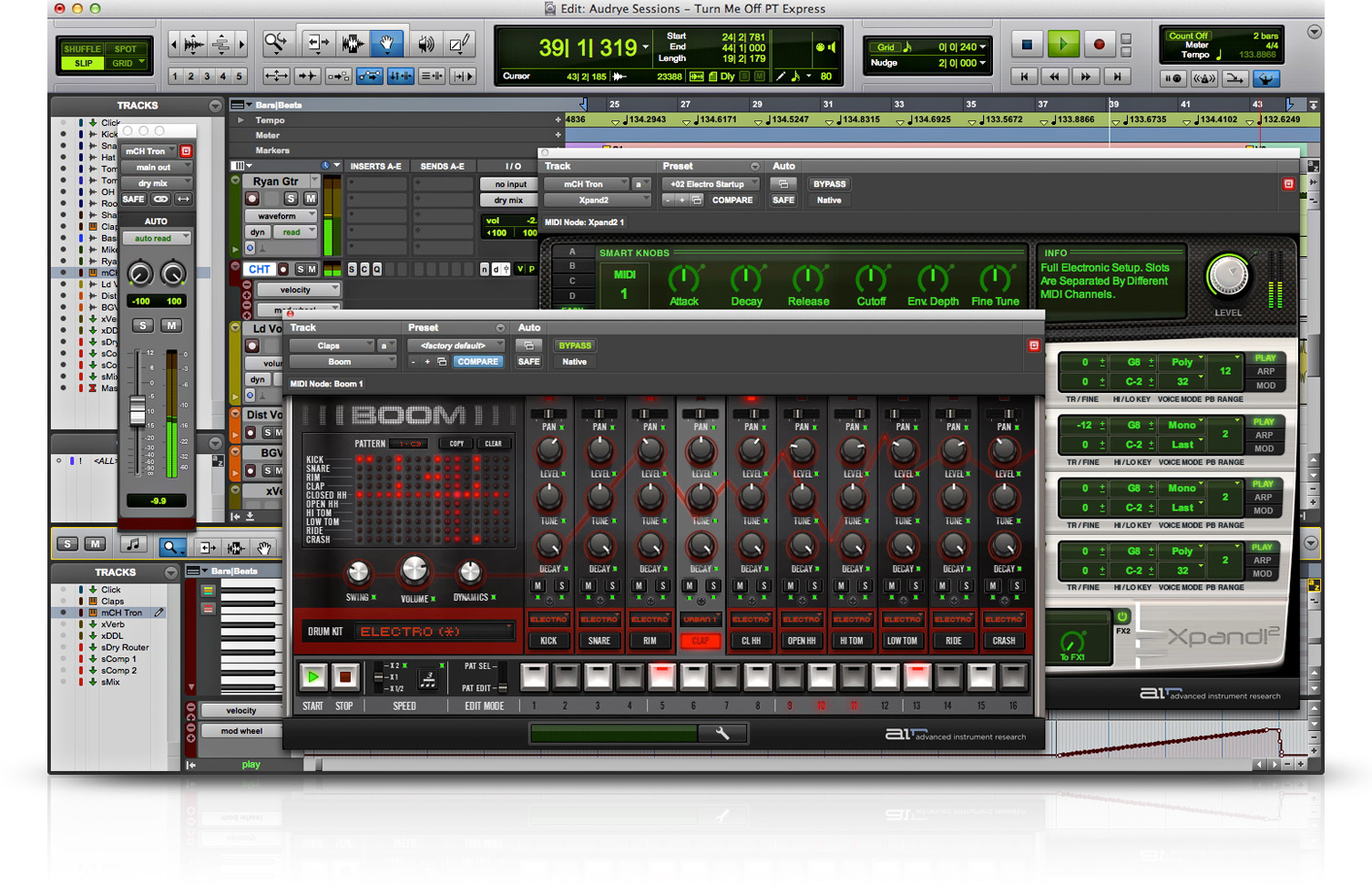Click the Link Timeline and Edit Selection icon
Image resolution: width=1372 pixels, height=886 pixels.
tap(401, 77)
